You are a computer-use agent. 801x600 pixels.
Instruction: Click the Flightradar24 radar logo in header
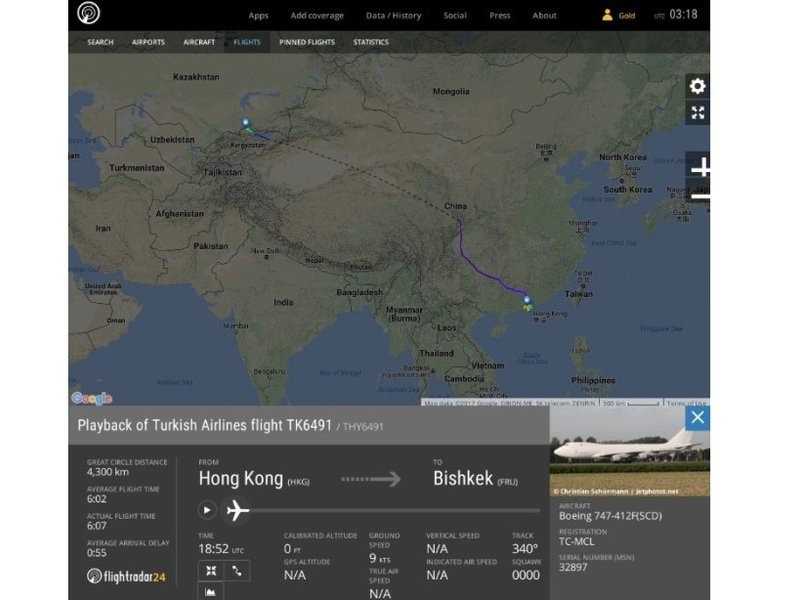coord(91,14)
